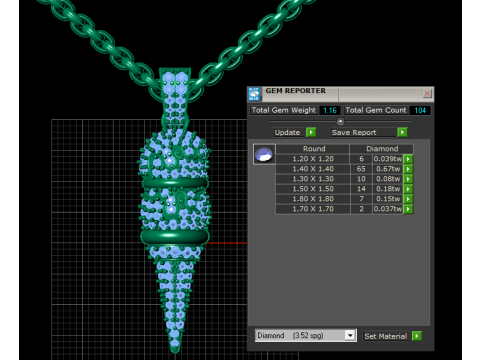Open the Diamond (3.52 spg) material dropdown
Screen dimensions: 480x360
pyautogui.click(x=350, y=335)
